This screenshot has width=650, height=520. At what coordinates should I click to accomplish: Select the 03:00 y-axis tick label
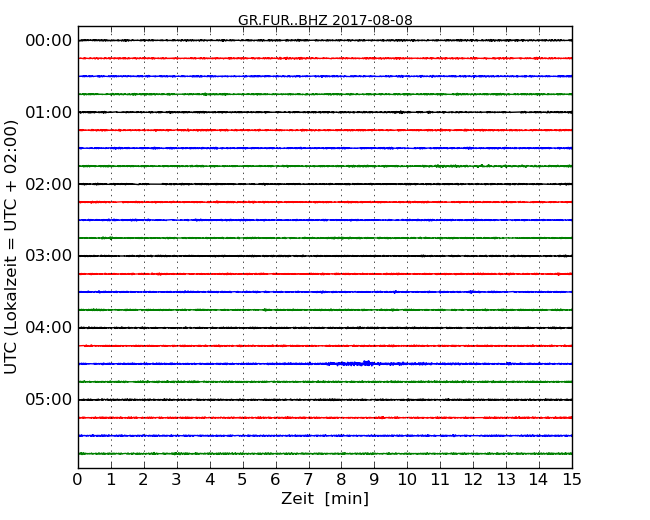(x=49, y=256)
